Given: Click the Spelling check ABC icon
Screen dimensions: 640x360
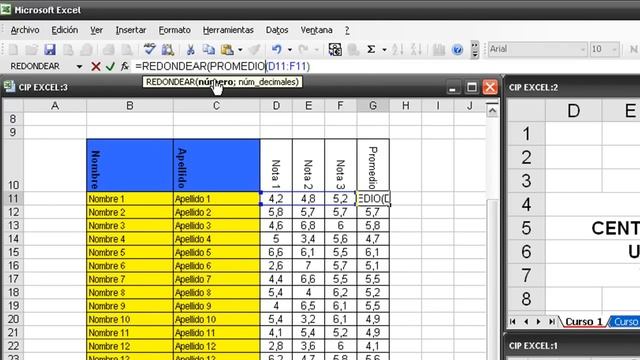Looking at the screenshot, I should click(149, 50).
